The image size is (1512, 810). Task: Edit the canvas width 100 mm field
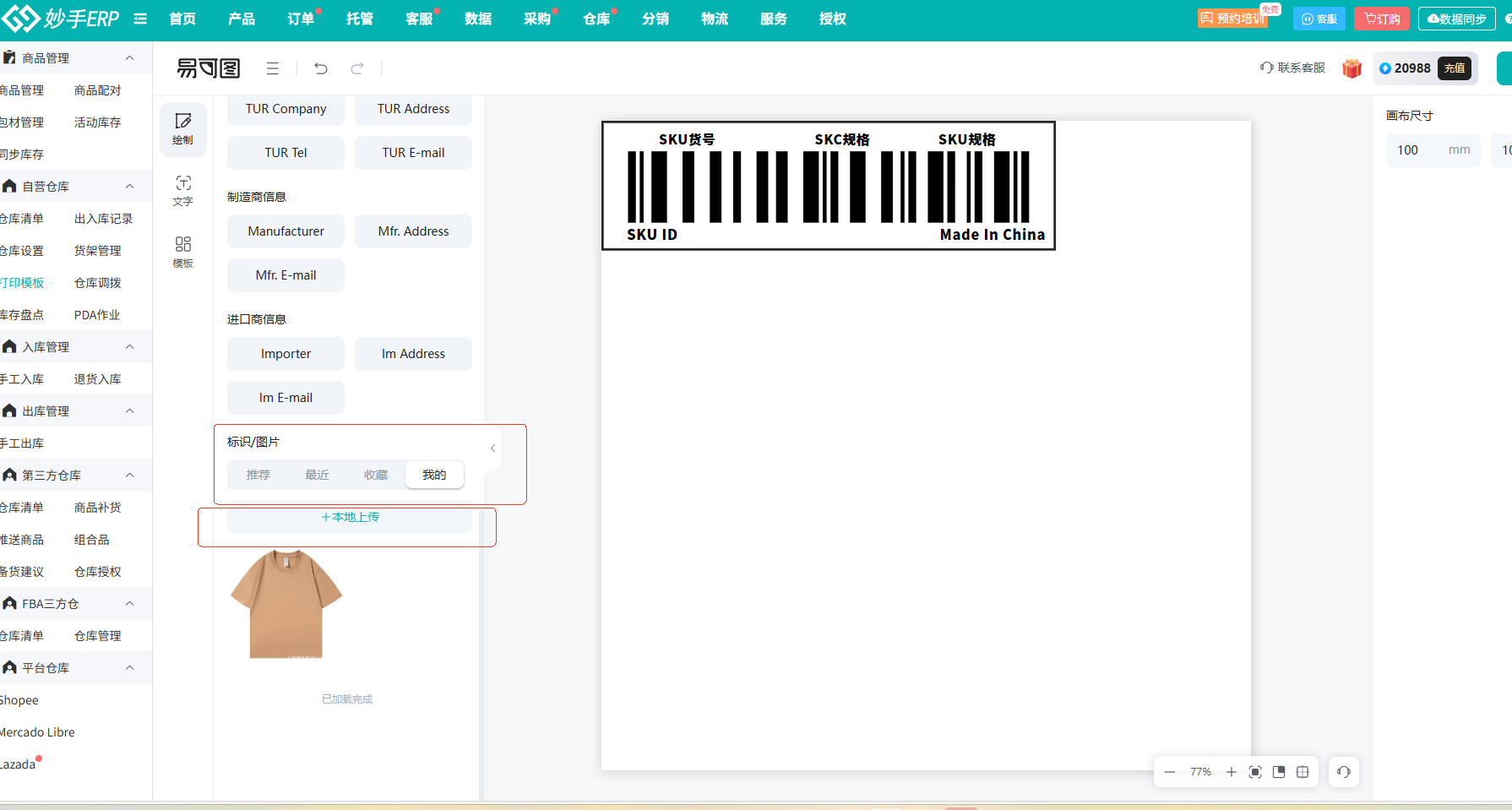tap(1433, 150)
